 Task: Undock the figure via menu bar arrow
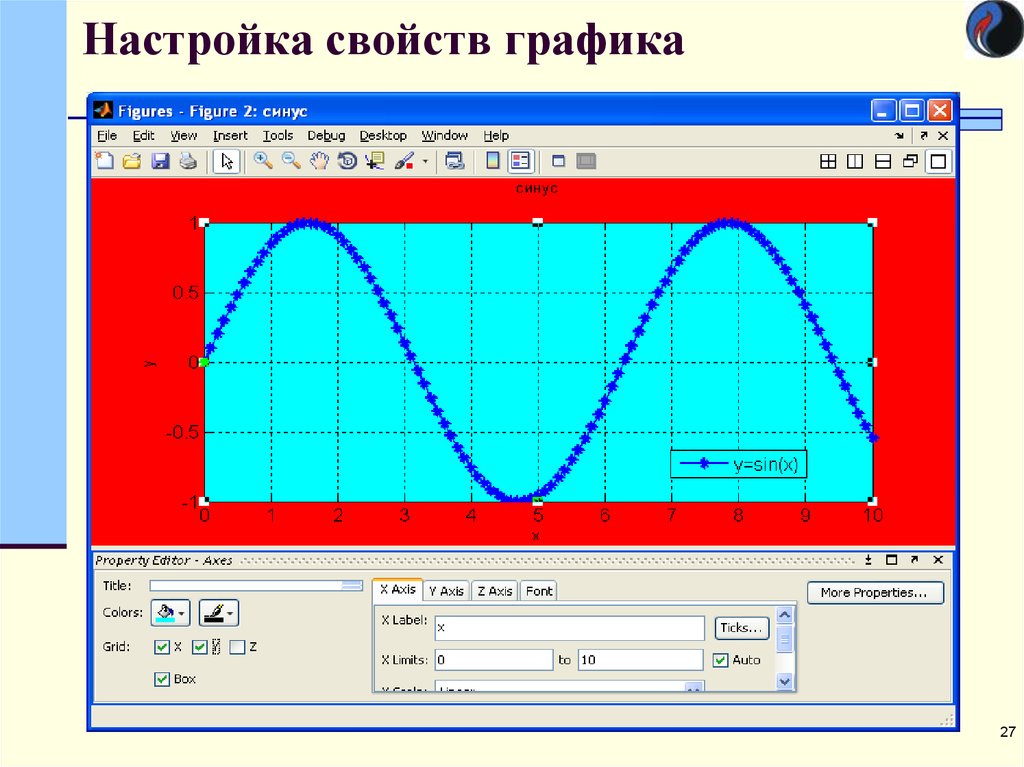(x=923, y=136)
